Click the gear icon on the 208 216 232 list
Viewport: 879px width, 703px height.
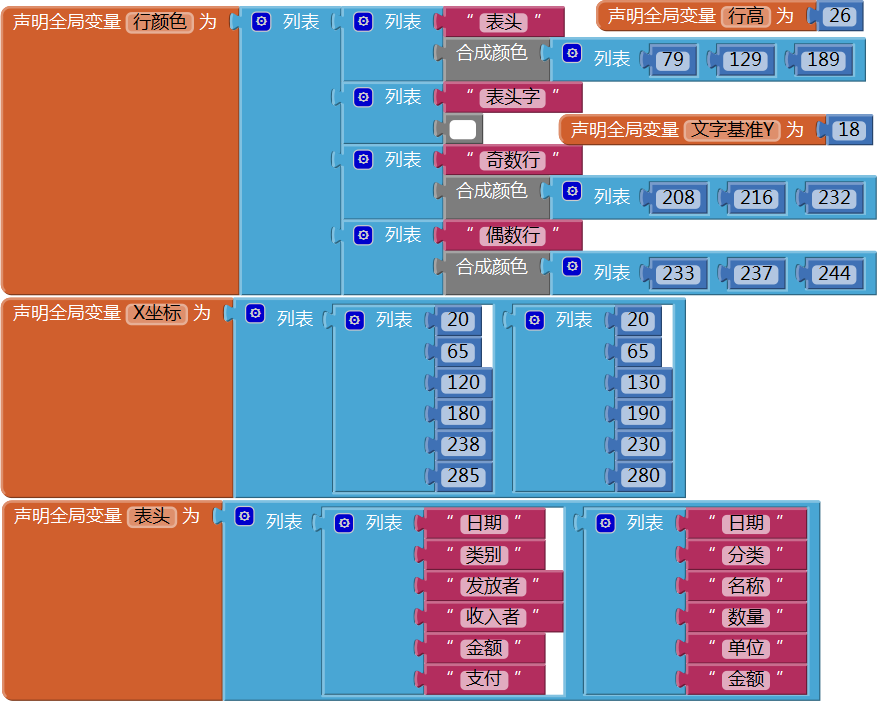click(572, 191)
